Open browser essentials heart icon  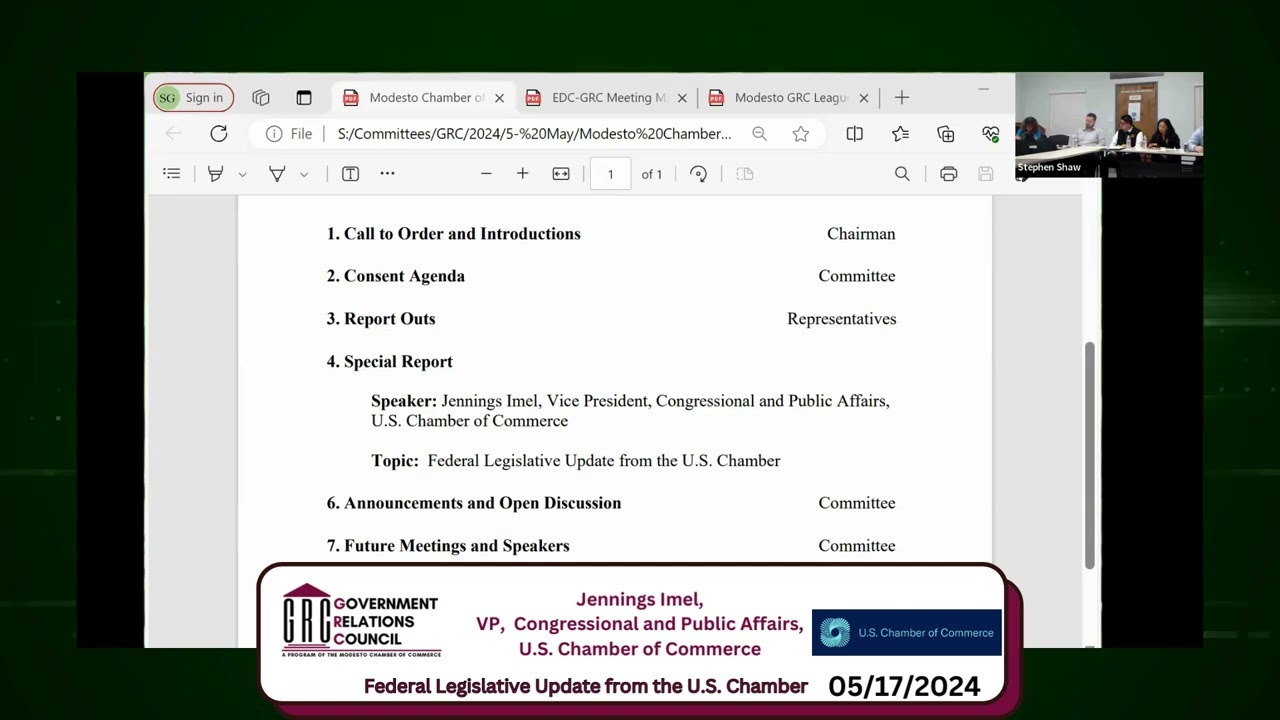point(991,134)
